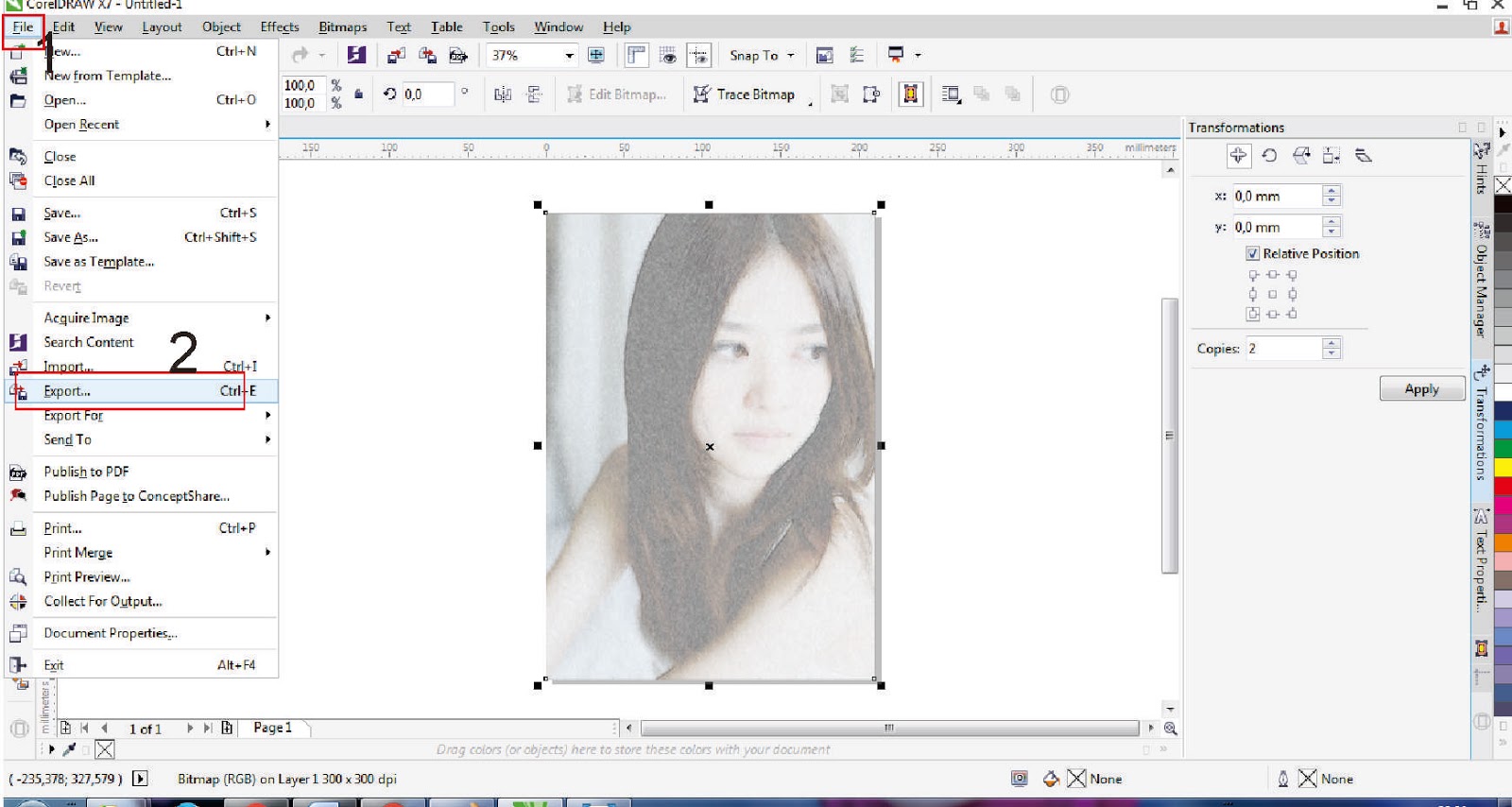Image resolution: width=1512 pixels, height=807 pixels.
Task: Uncheck the Relative Position checkbox
Action: click(1252, 253)
